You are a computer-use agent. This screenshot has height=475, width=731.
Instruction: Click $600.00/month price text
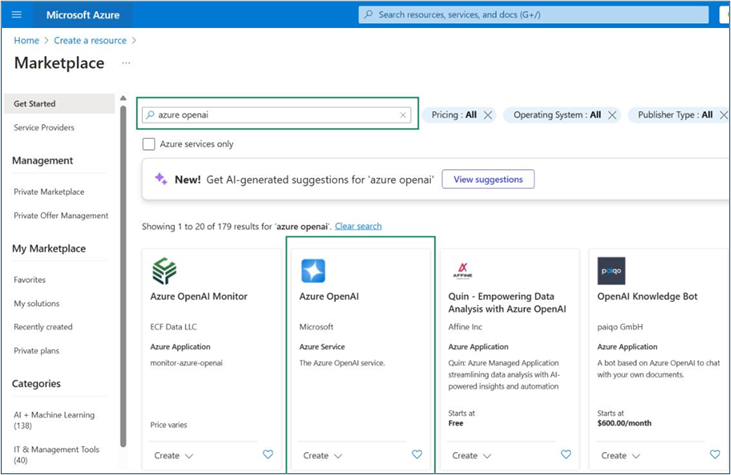tap(624, 423)
